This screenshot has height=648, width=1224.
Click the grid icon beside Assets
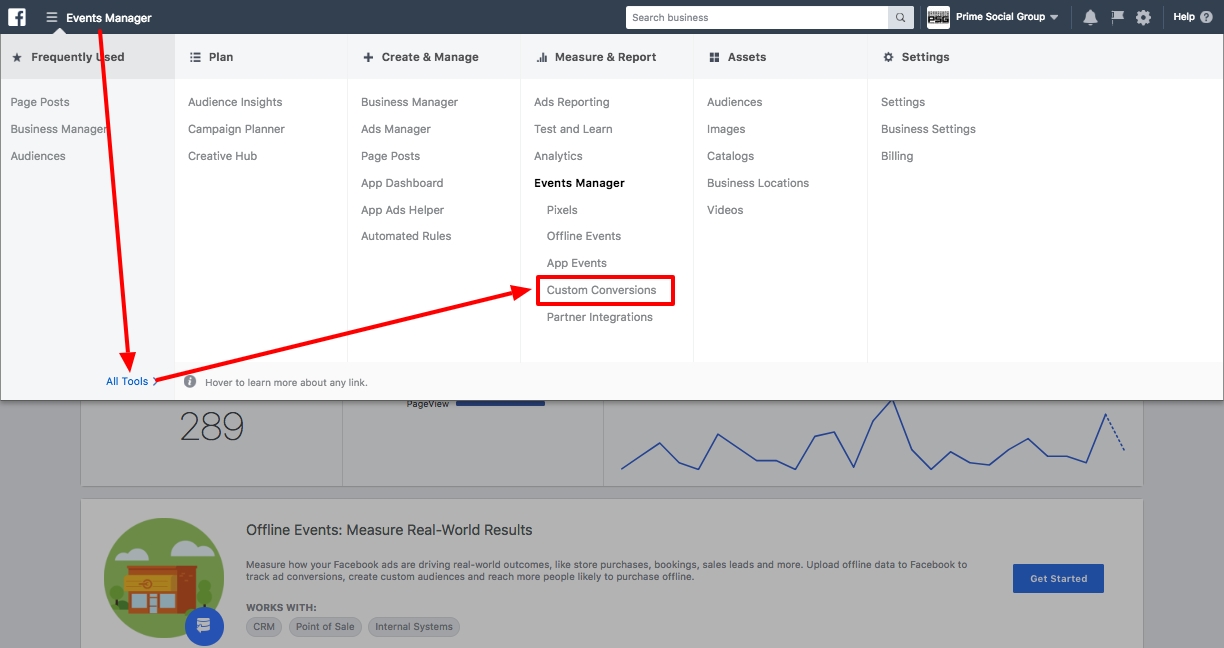tap(714, 58)
